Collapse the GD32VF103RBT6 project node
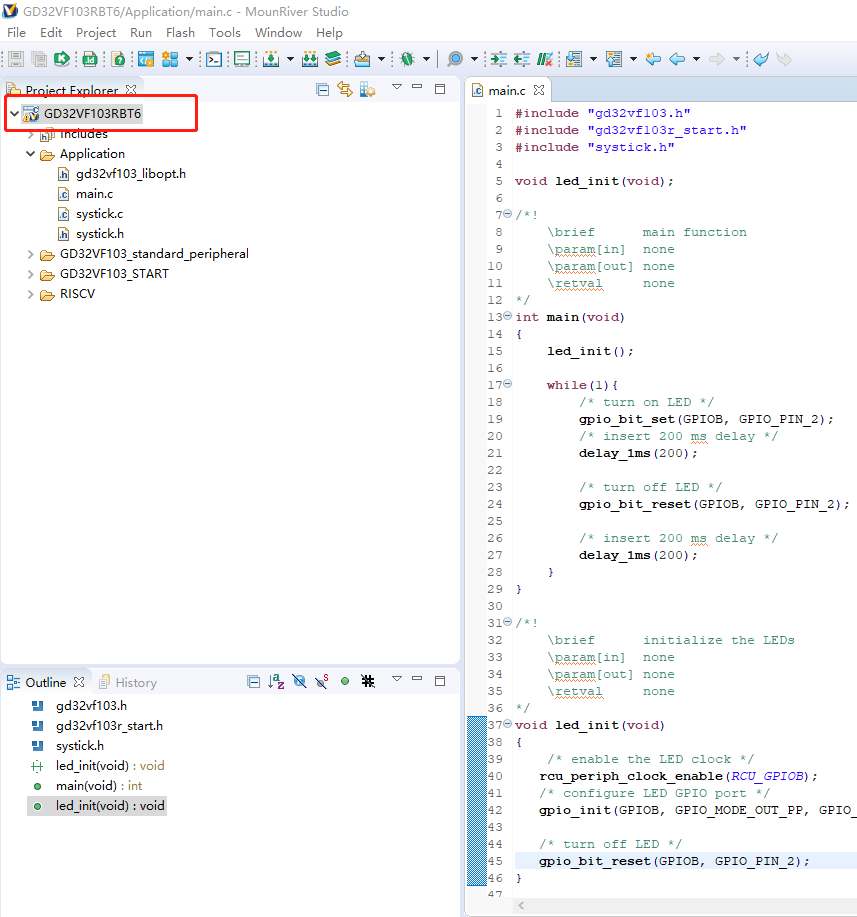The image size is (857, 917). pos(15,113)
